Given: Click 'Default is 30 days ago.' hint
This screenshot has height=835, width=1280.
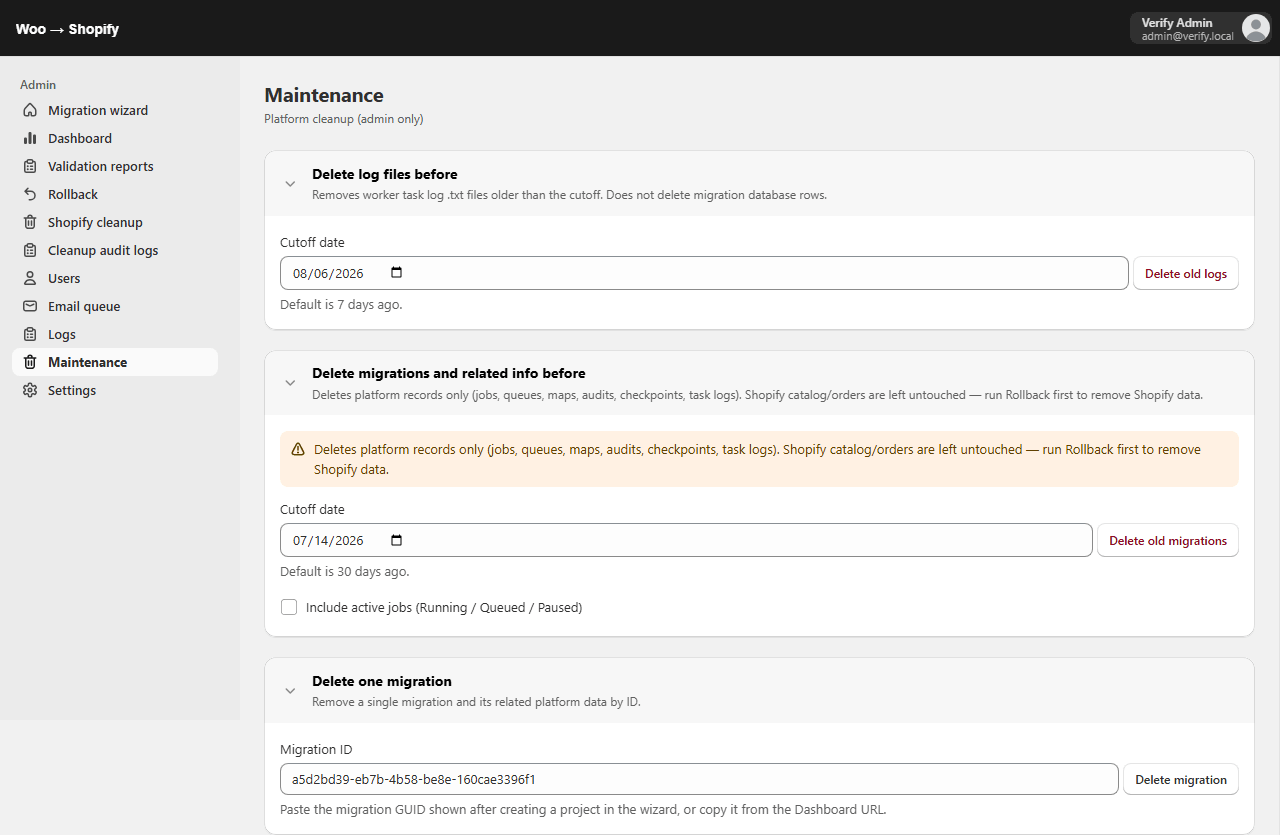Looking at the screenshot, I should click(x=345, y=572).
